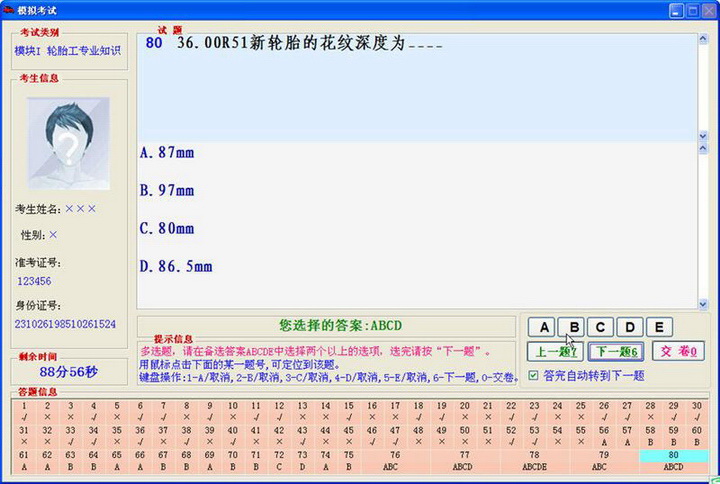
Task: Jump to question 76 answered ABC
Action: point(395,461)
